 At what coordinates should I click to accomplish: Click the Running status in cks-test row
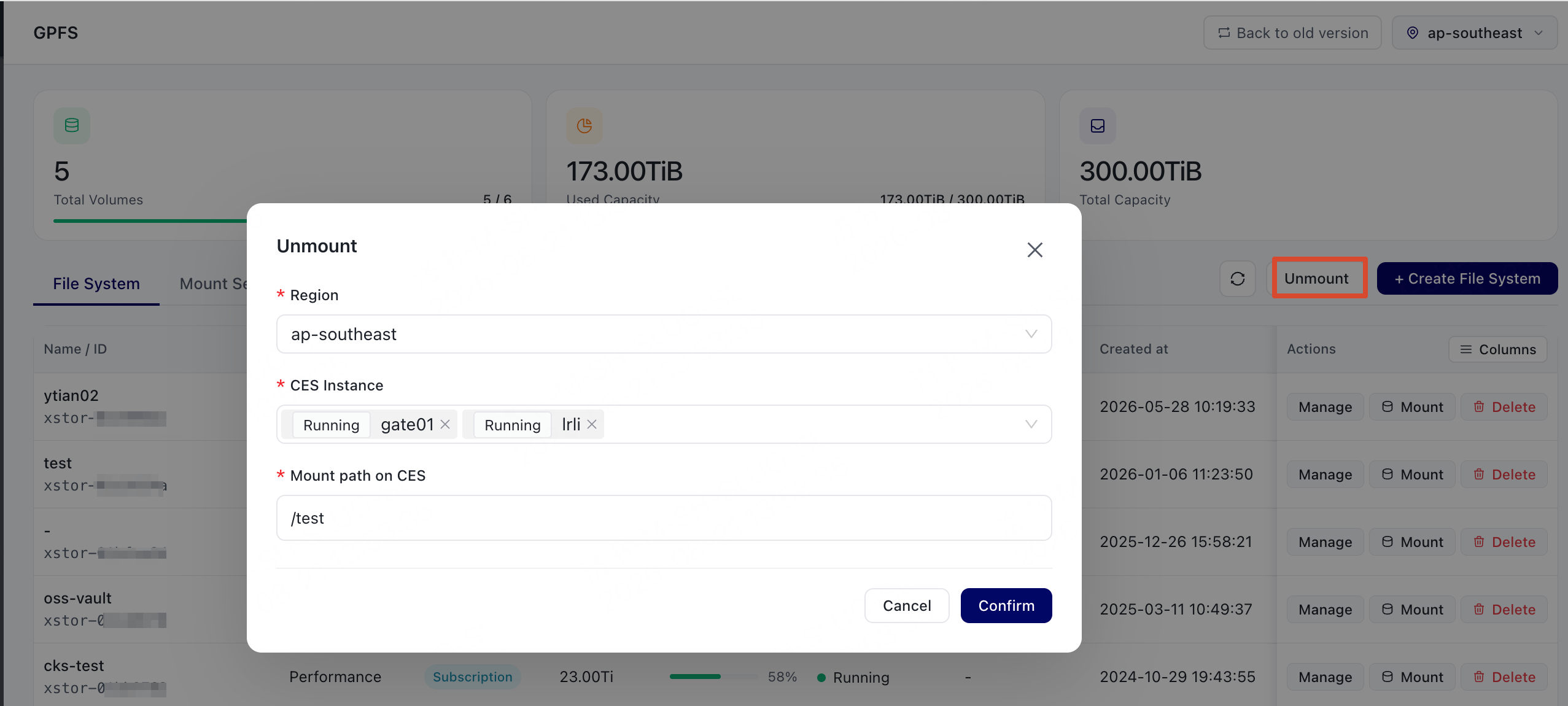pyautogui.click(x=853, y=677)
